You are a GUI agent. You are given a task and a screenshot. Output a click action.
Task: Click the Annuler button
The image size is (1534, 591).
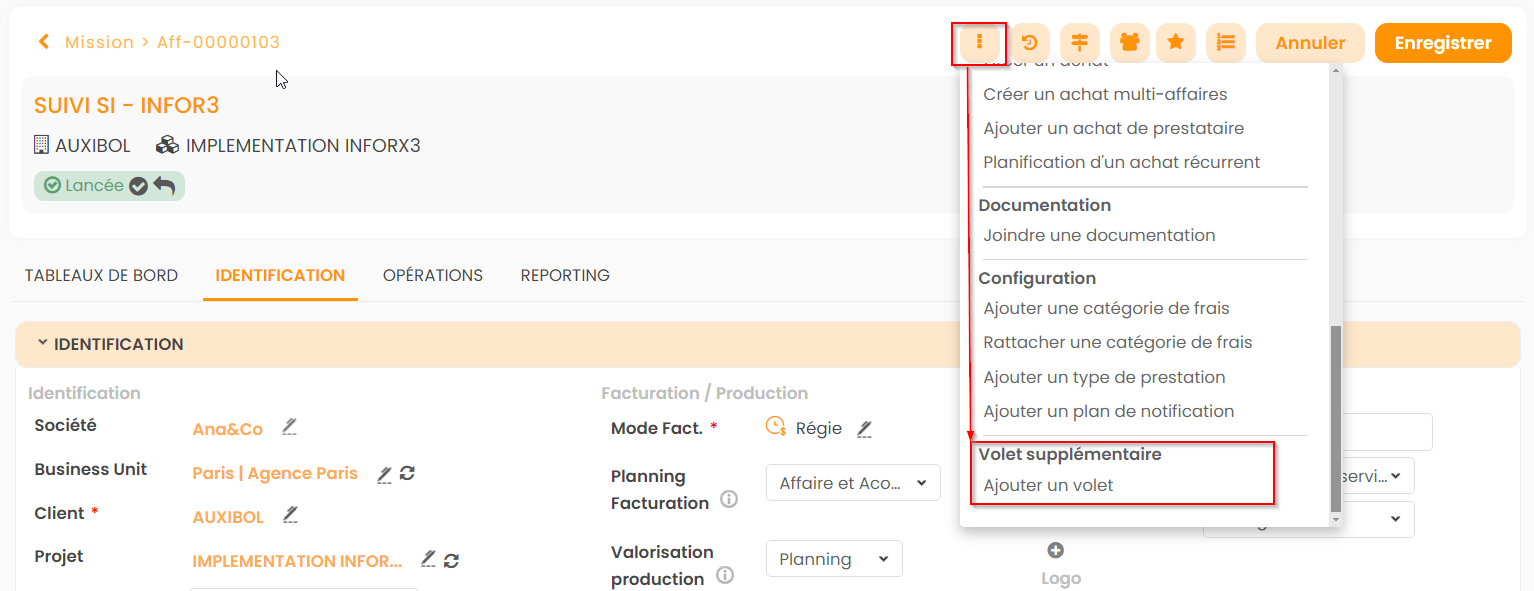[1310, 43]
